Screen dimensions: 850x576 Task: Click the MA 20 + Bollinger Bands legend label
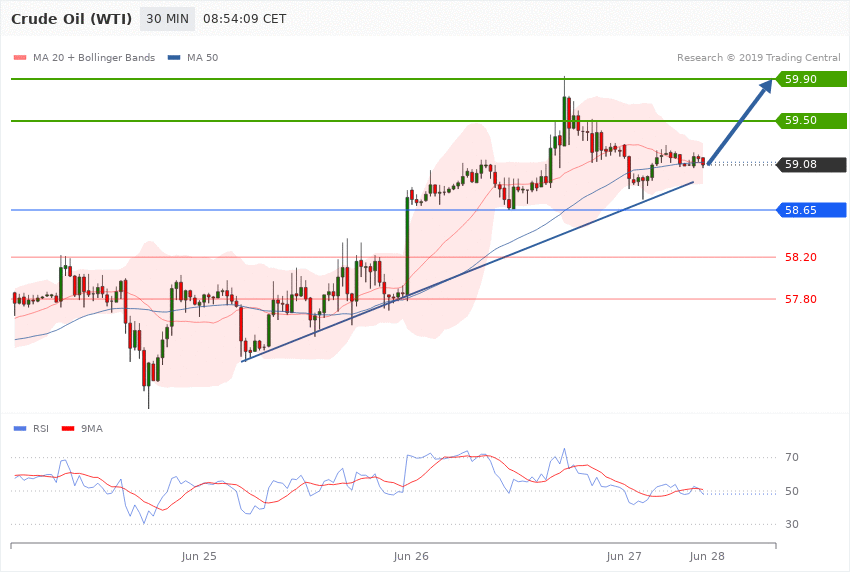click(x=94, y=57)
